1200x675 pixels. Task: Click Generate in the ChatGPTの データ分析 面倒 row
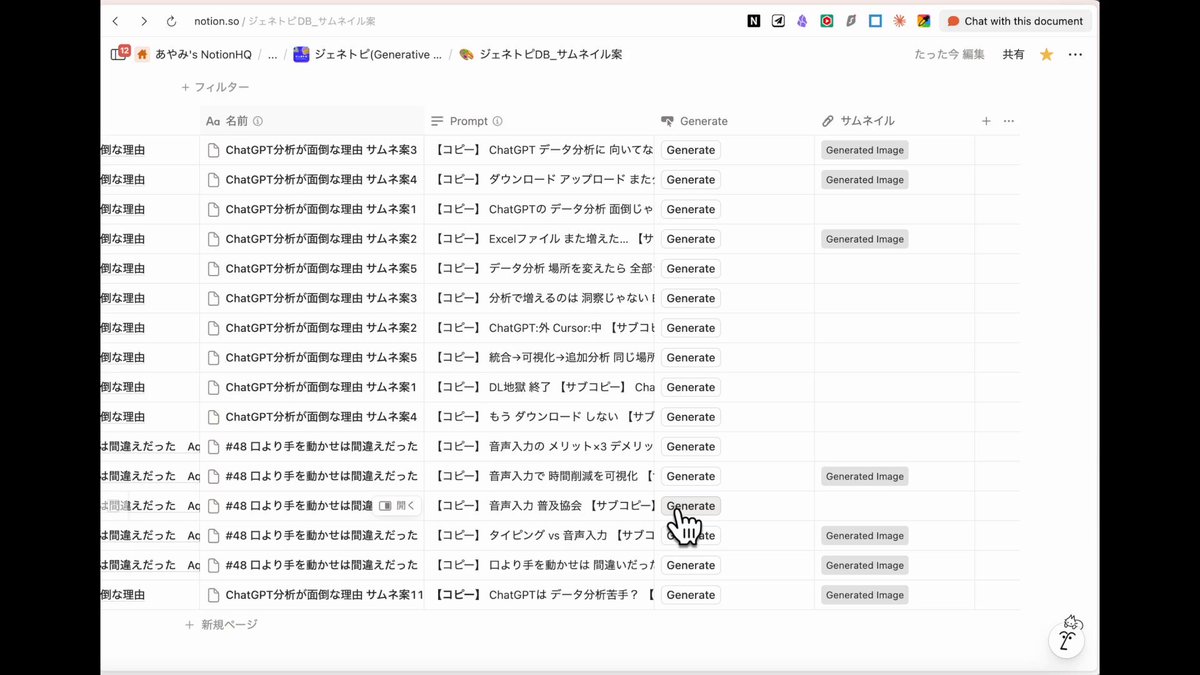tap(690, 209)
